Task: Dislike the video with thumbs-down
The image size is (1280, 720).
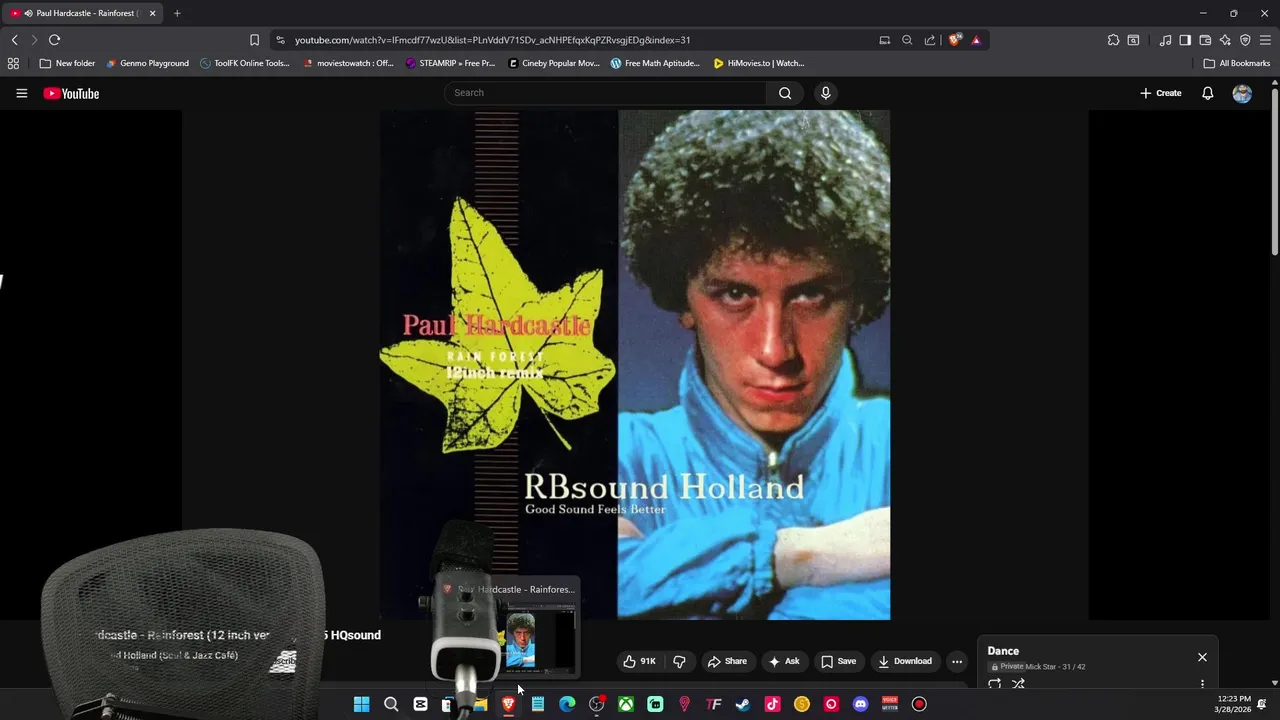Action: tap(679, 661)
